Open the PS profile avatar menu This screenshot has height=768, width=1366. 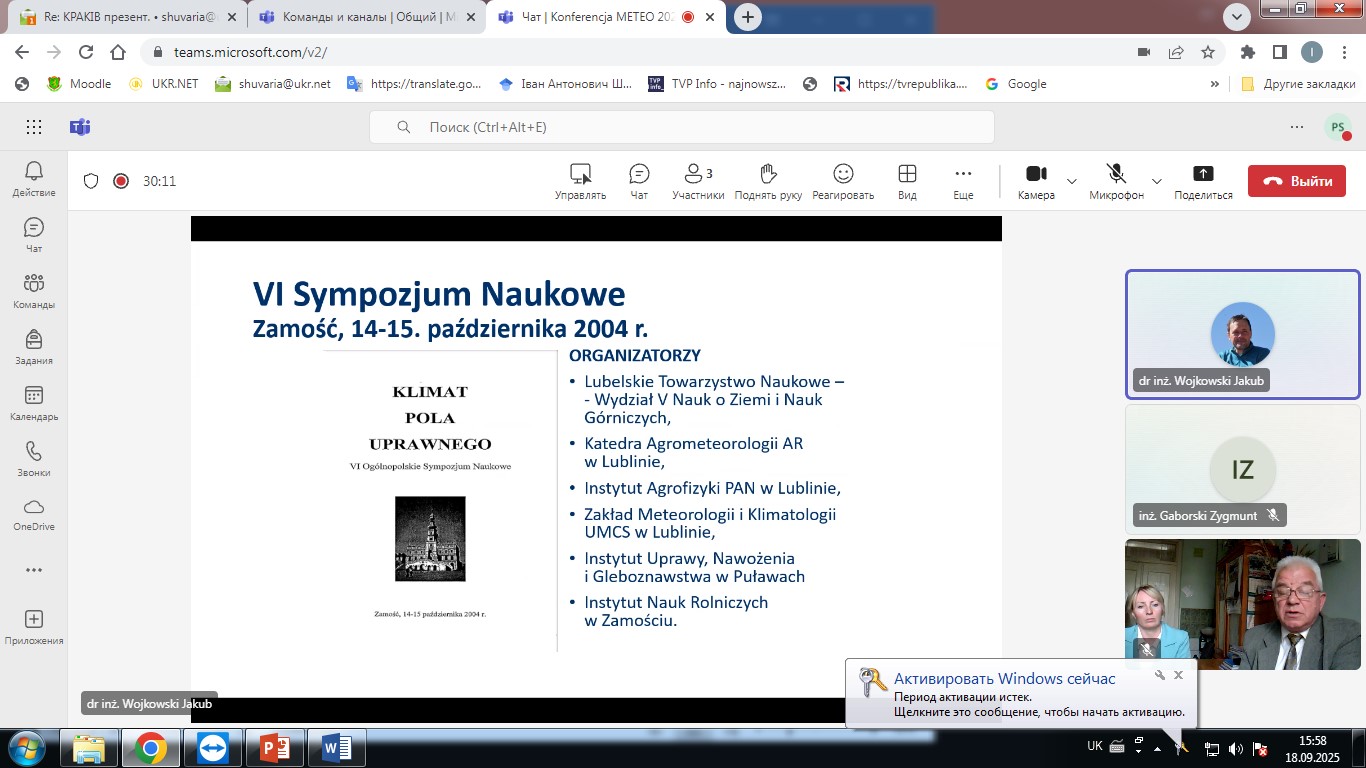point(1338,127)
